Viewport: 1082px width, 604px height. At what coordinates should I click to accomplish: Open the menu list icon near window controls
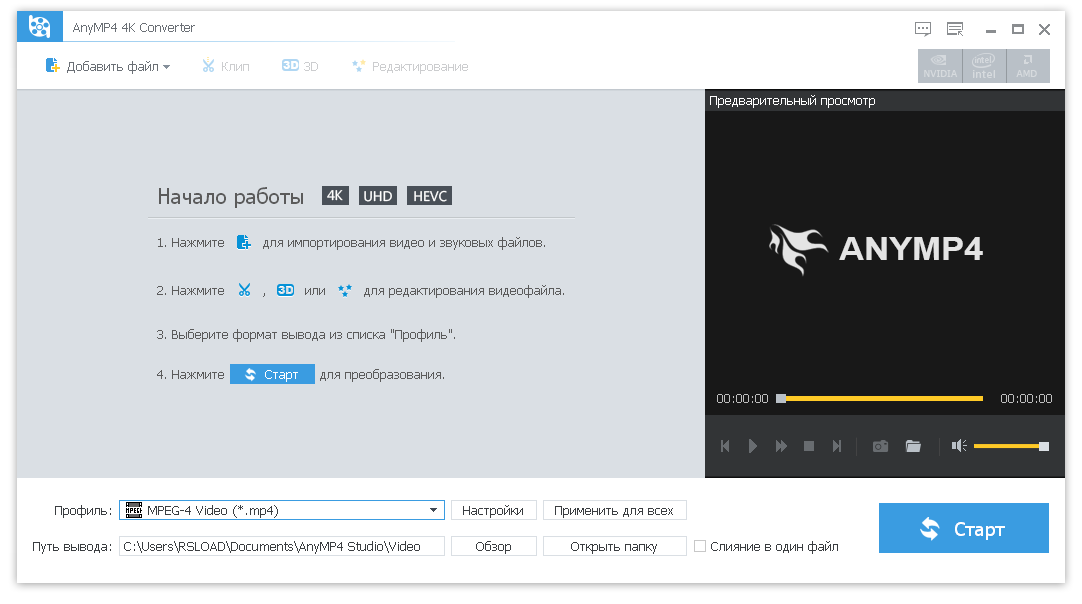(955, 29)
